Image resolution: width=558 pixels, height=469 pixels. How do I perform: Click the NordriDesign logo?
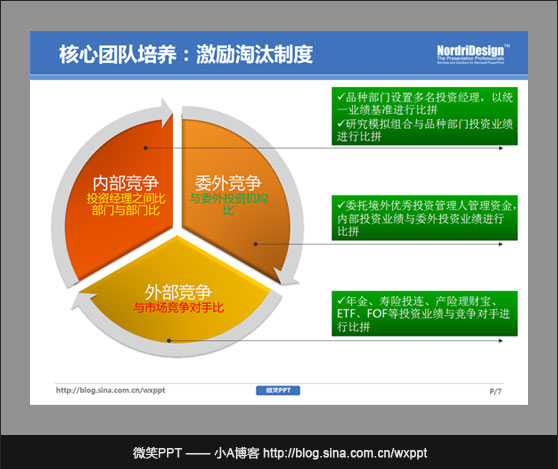tap(472, 54)
